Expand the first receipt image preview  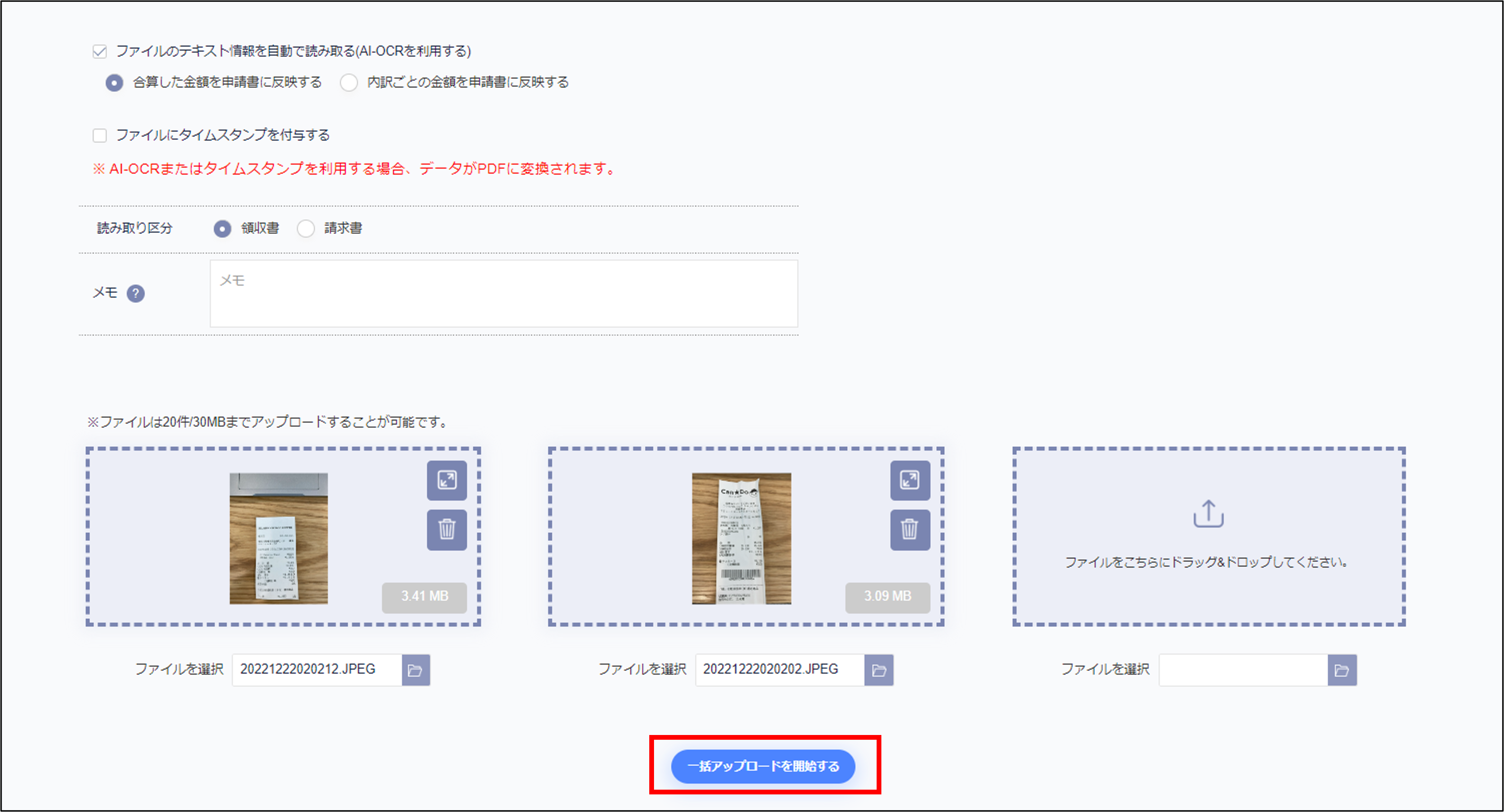point(447,481)
